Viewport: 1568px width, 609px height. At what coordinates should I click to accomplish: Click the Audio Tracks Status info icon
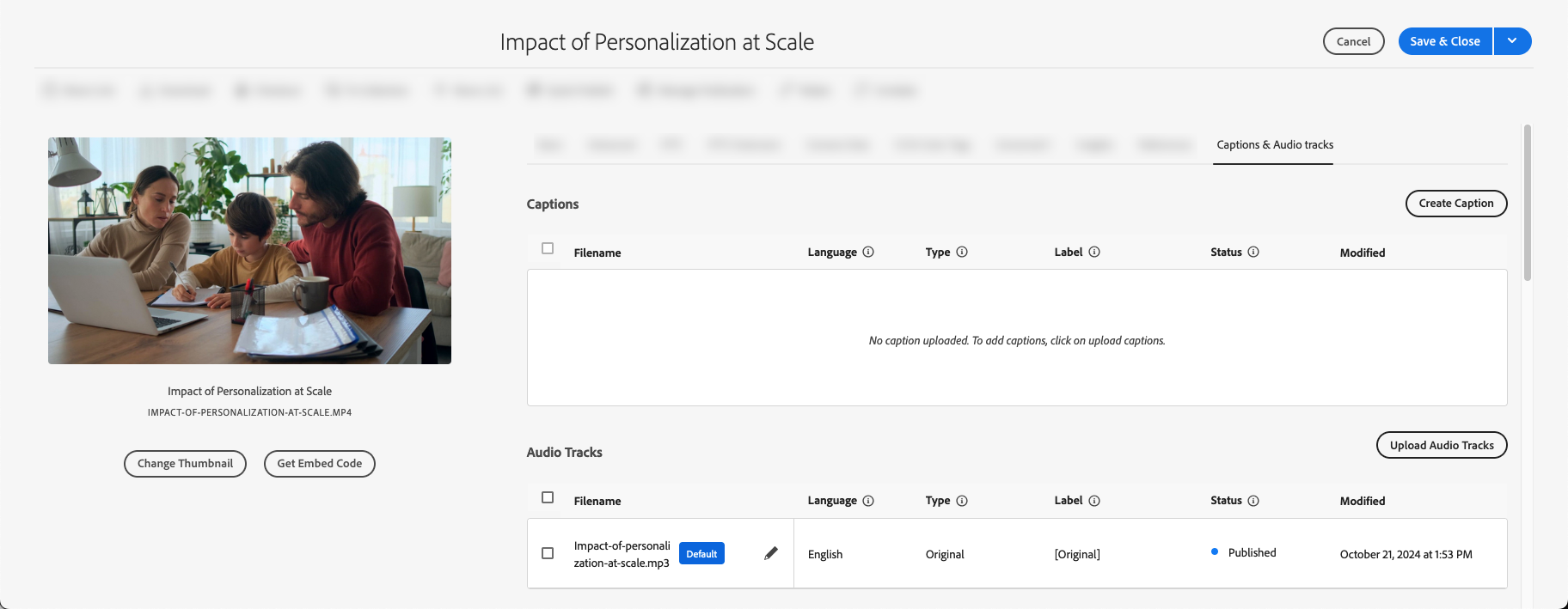[1253, 501]
